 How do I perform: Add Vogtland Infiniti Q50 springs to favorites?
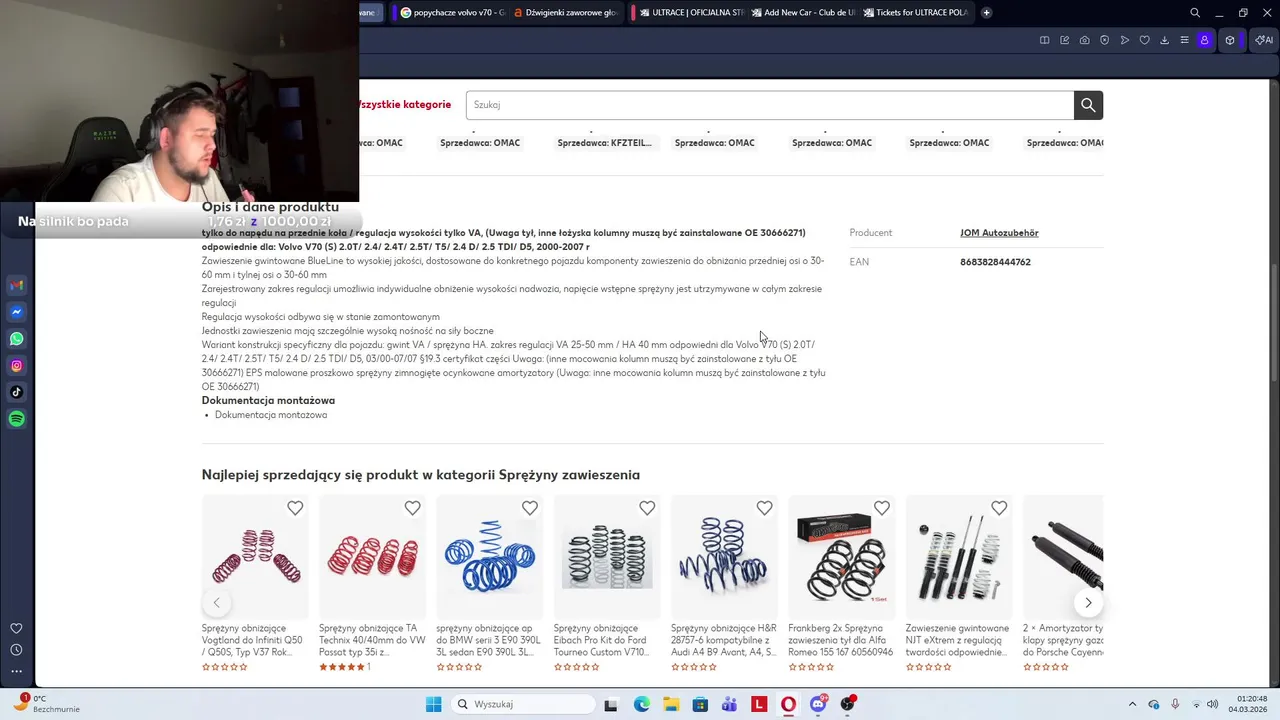(295, 508)
